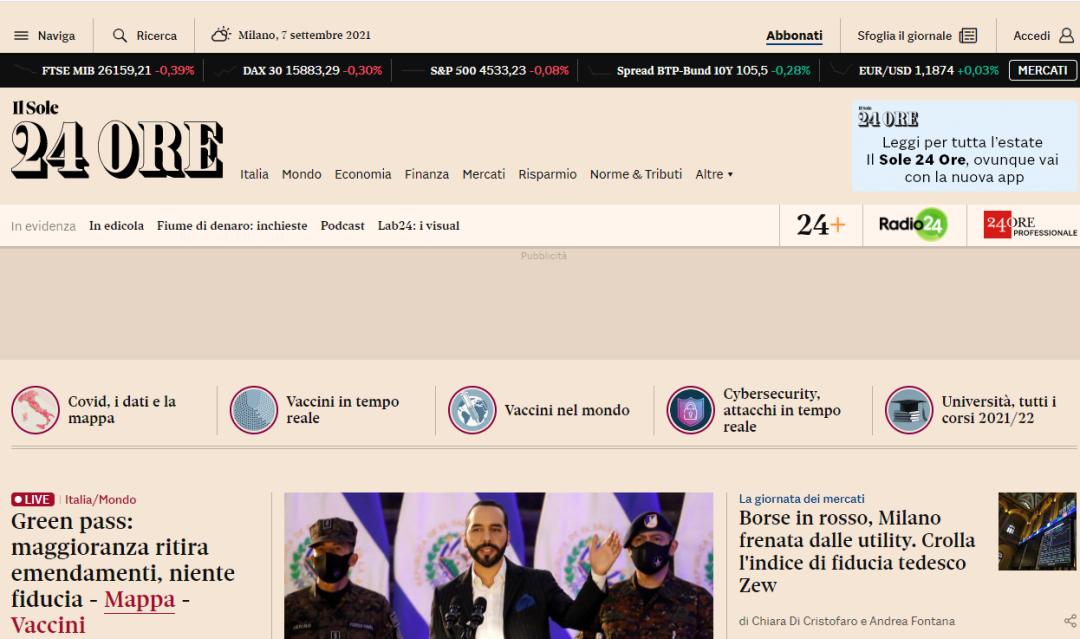Click the Ricerca magnifying glass icon
Viewport: 1080px width, 639px height.
(x=120, y=35)
